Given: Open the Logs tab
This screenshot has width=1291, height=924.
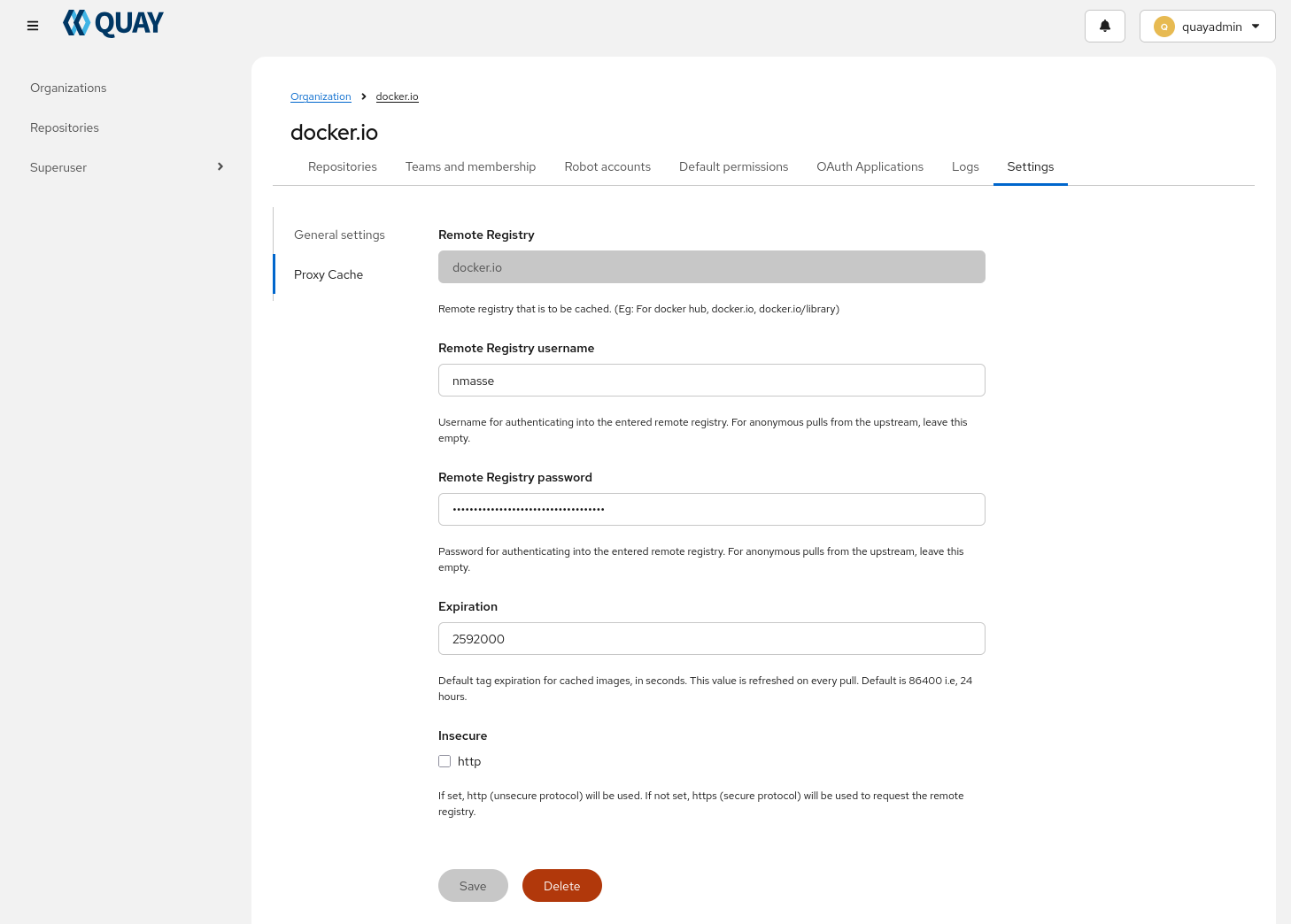Looking at the screenshot, I should (x=965, y=166).
